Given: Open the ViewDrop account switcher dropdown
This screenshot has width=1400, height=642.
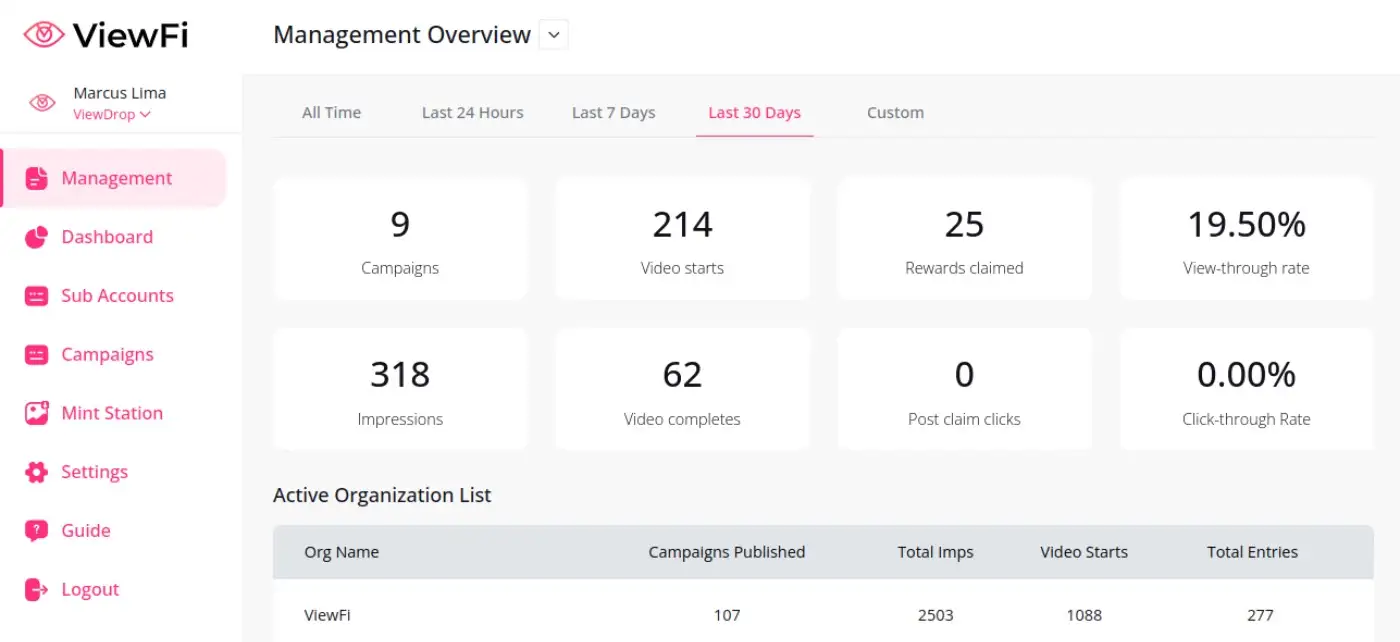Looking at the screenshot, I should 112,115.
